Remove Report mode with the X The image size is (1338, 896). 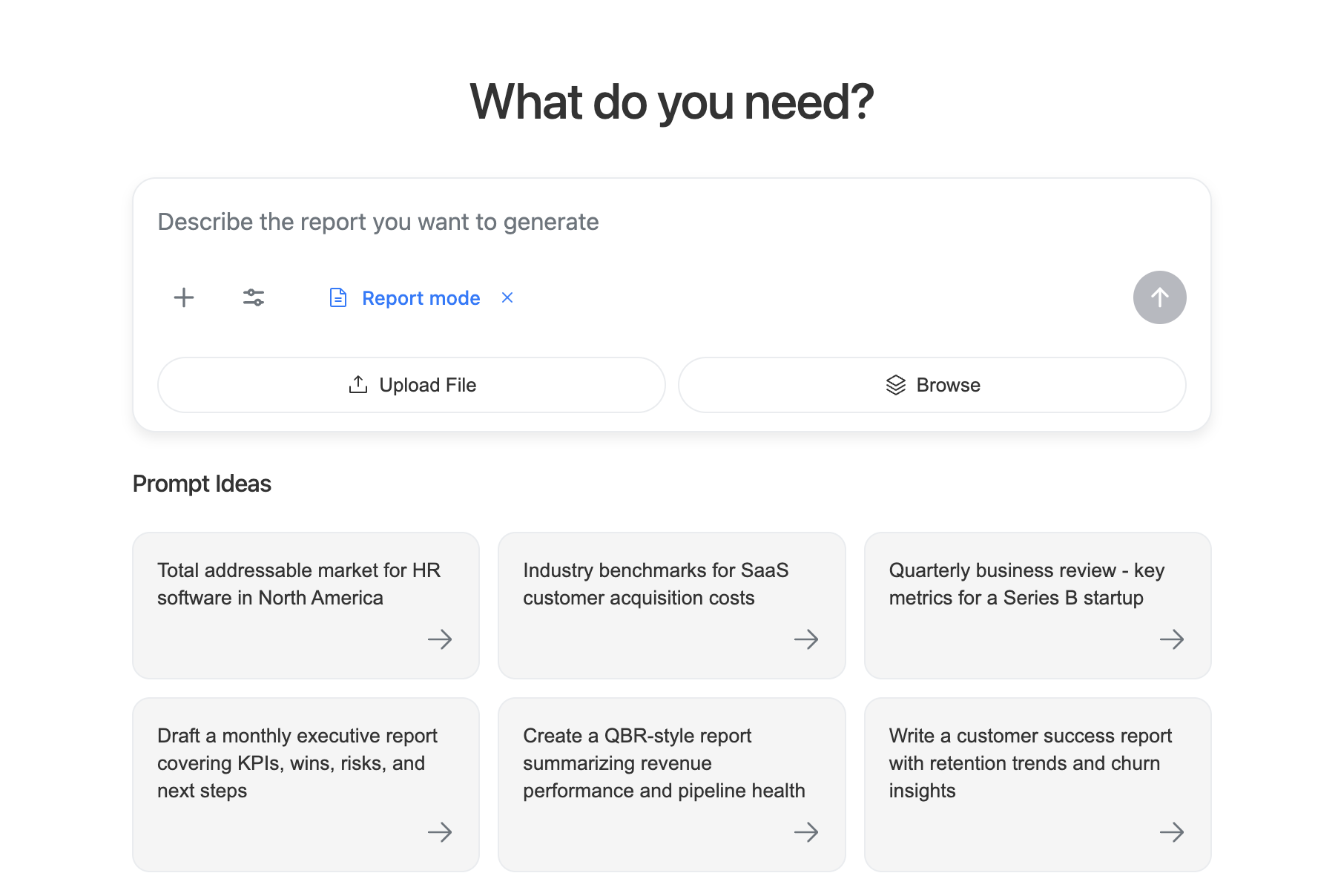tap(507, 297)
